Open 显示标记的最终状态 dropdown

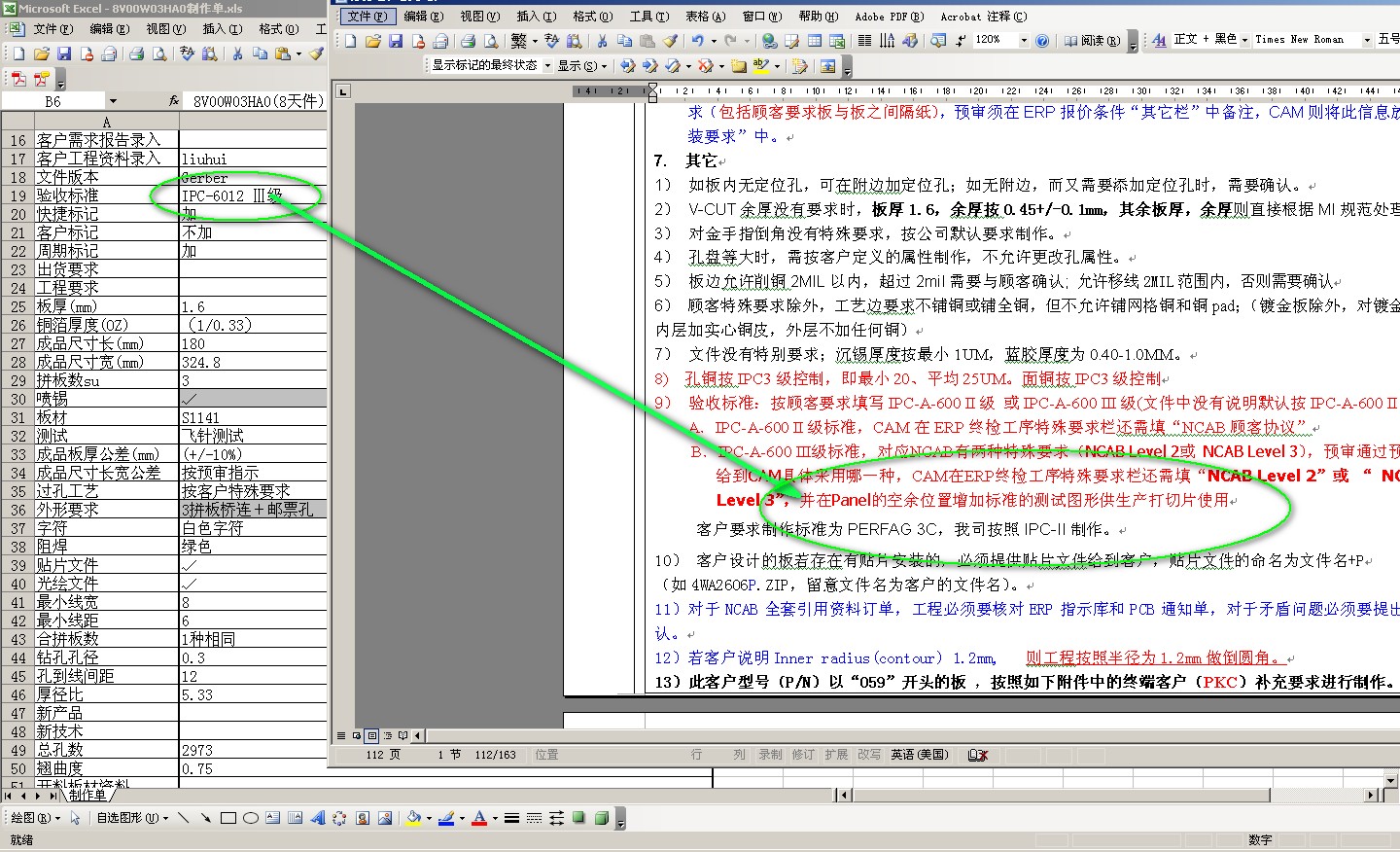point(547,65)
